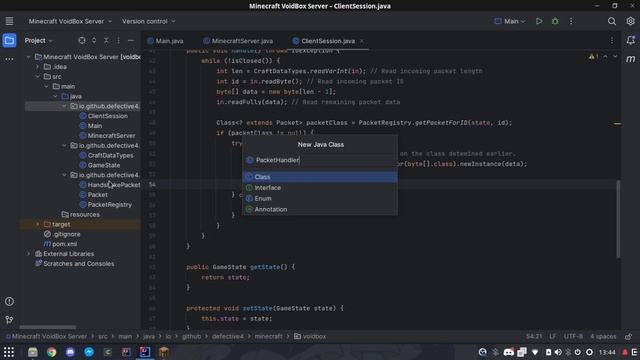Choose Interface in New Java Class popup
640x360 pixels.
coord(320,187)
